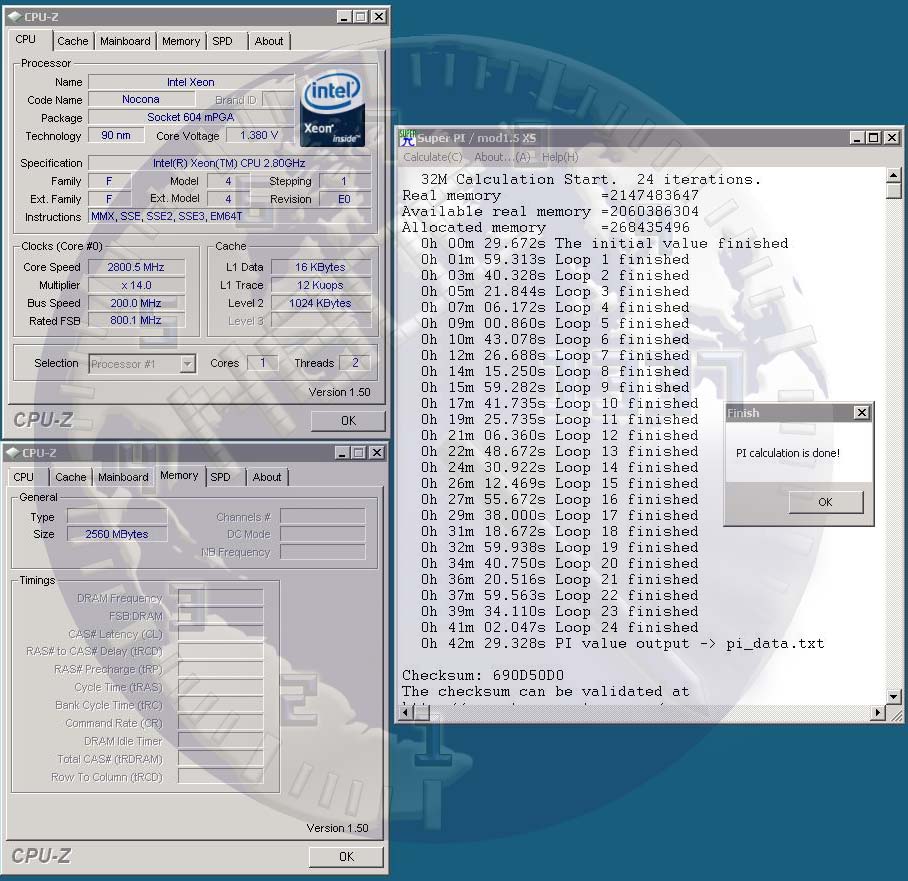The width and height of the screenshot is (908, 881).
Task: Click the 1024 KBytes Level 2 value
Action: 320,303
